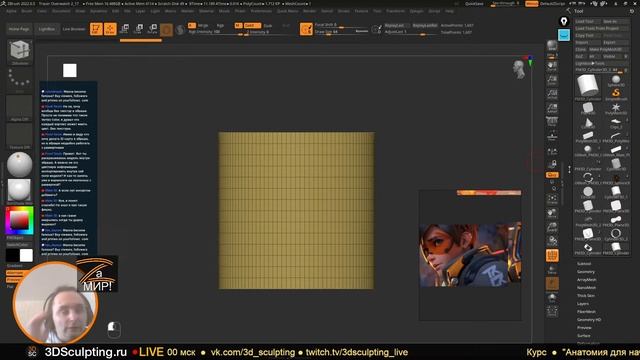Toggle L.Sym local symmetry
The height and width of the screenshot is (360, 640).
click(552, 150)
